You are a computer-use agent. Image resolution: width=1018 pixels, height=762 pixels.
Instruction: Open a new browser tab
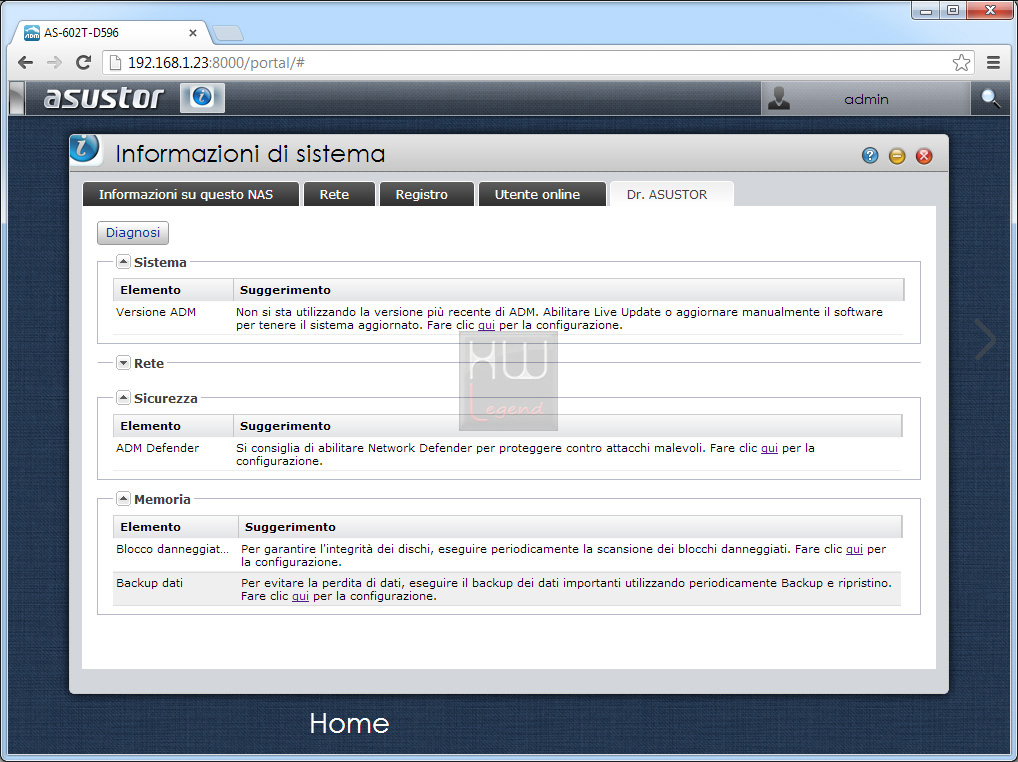pos(228,33)
